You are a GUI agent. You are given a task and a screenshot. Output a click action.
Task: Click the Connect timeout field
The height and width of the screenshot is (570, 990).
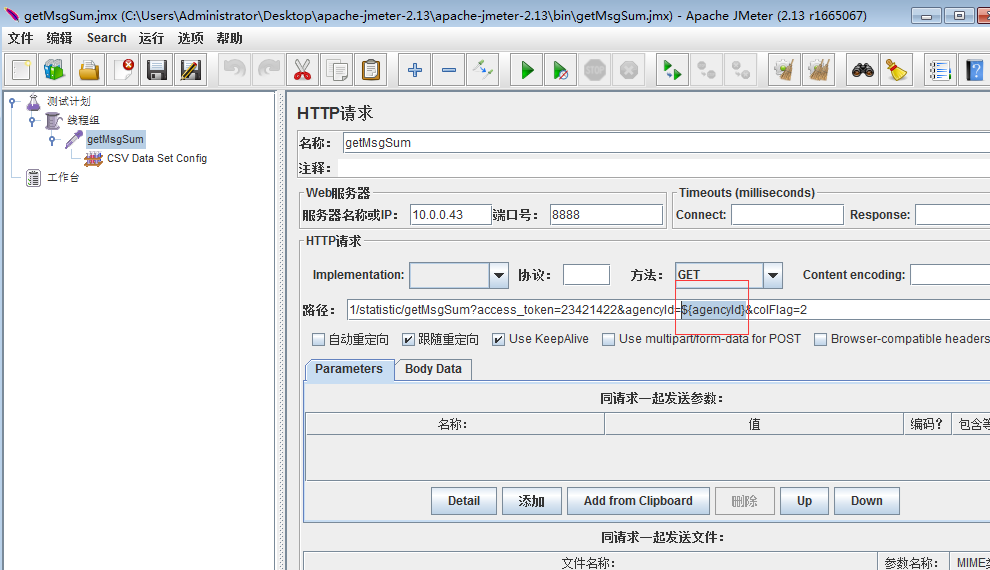click(787, 215)
